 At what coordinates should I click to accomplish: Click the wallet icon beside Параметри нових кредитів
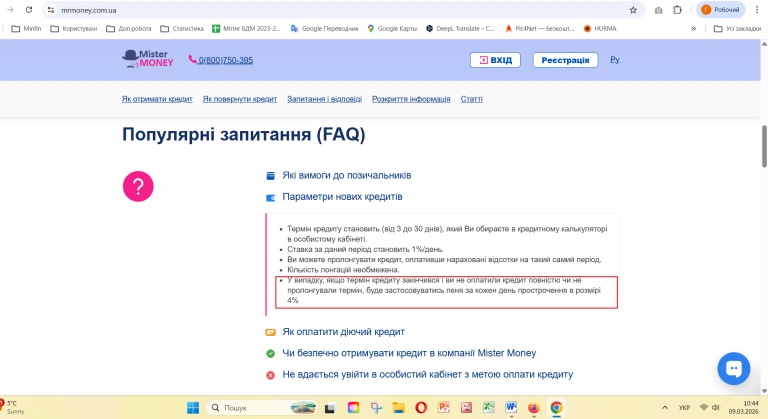pyautogui.click(x=270, y=197)
